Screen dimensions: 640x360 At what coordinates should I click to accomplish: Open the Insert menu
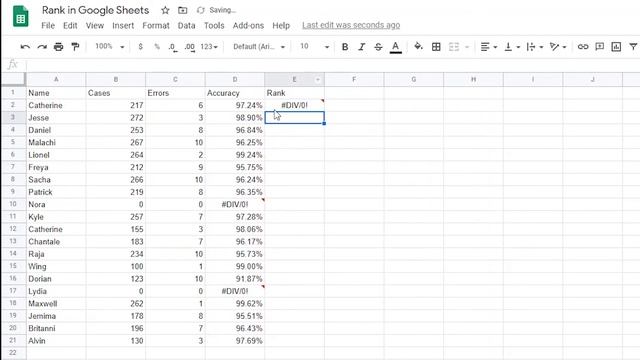(123, 25)
